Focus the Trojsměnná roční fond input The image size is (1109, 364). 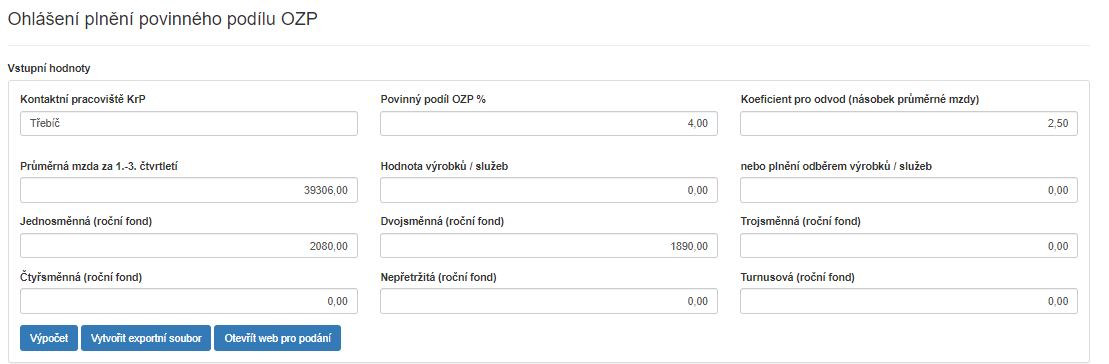click(x=909, y=245)
